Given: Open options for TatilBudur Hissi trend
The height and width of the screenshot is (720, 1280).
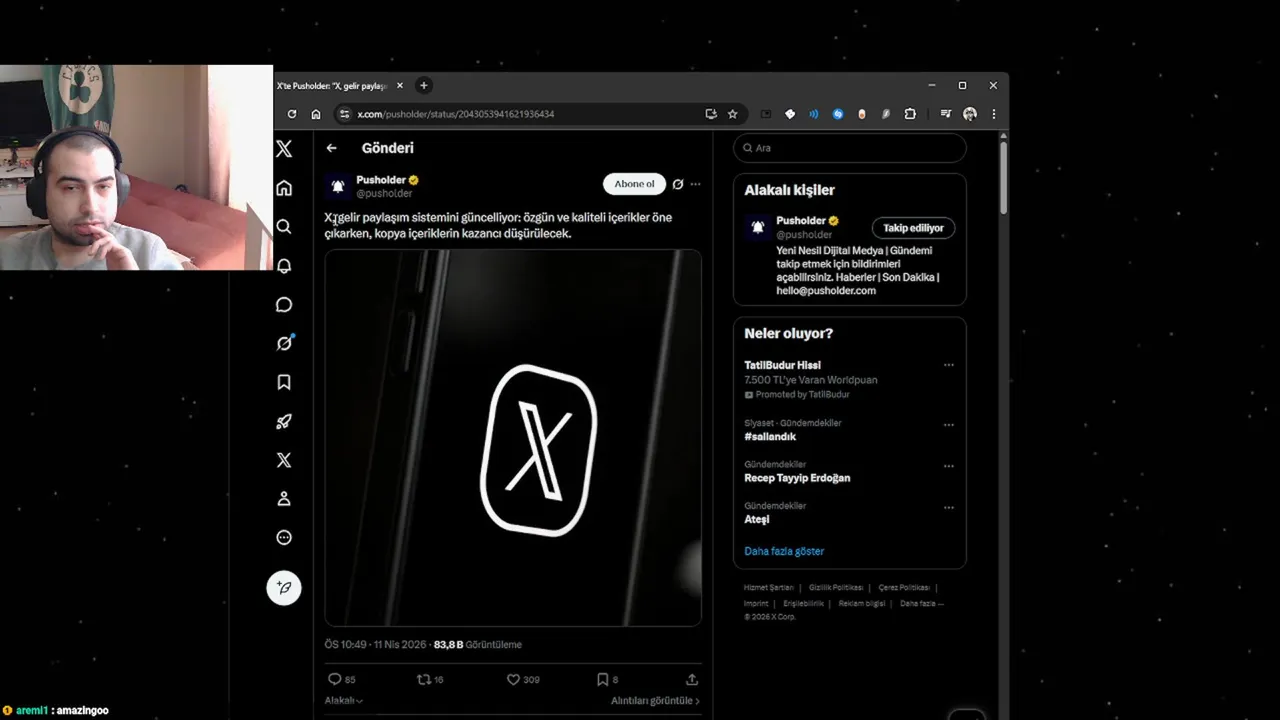Looking at the screenshot, I should click(x=949, y=365).
